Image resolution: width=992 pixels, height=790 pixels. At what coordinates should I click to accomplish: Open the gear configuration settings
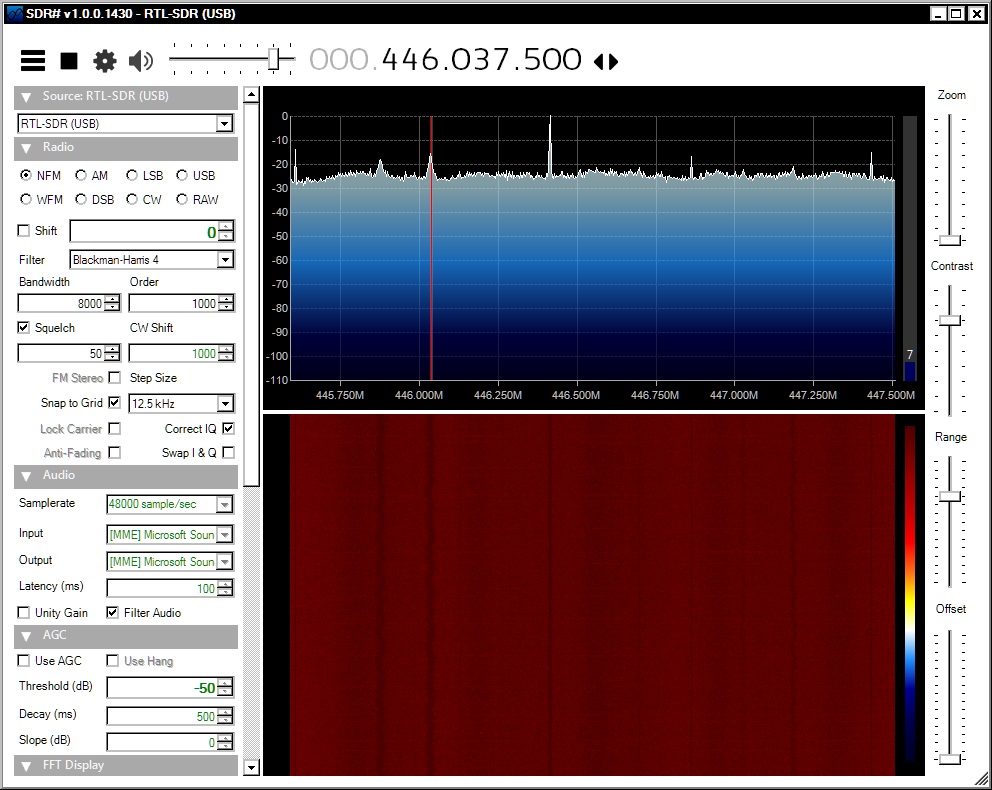105,61
